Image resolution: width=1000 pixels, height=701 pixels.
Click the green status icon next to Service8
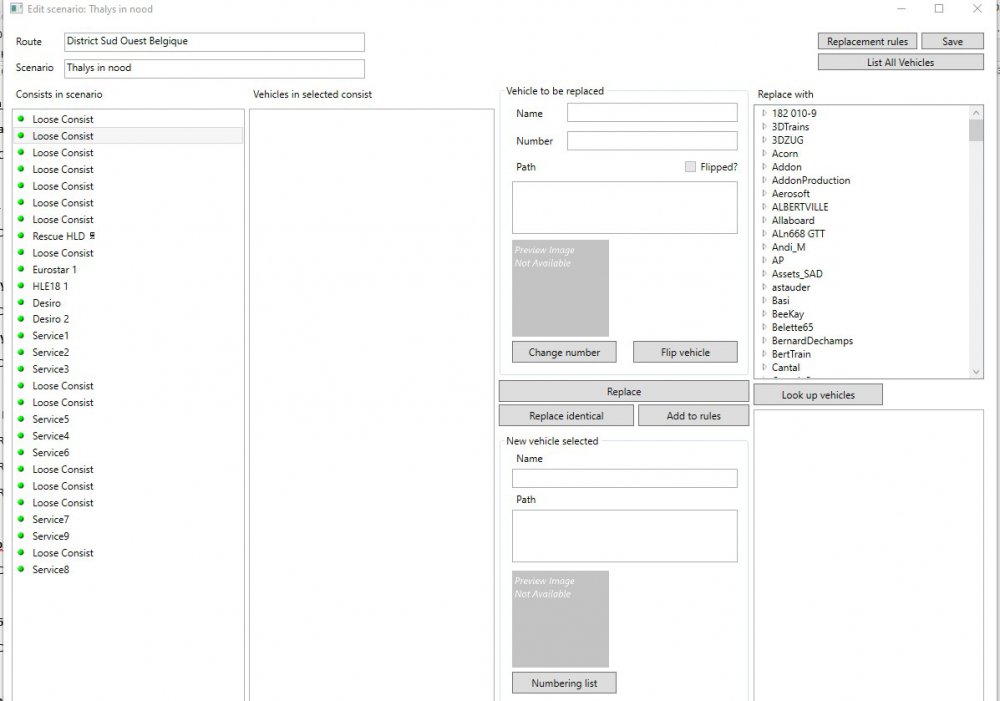pyautogui.click(x=22, y=569)
